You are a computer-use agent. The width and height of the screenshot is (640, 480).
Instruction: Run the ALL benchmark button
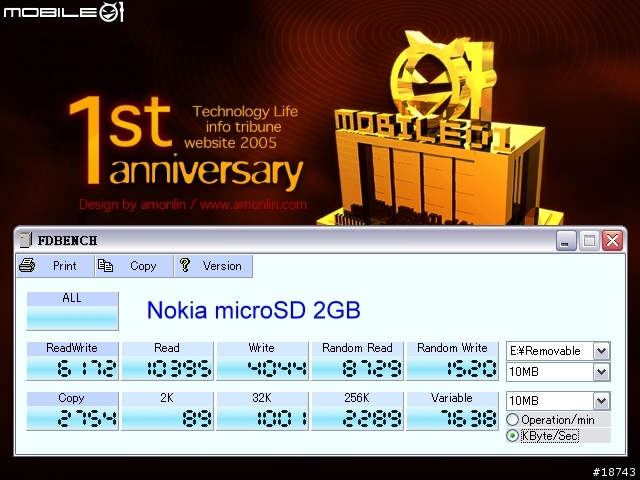pos(72,311)
